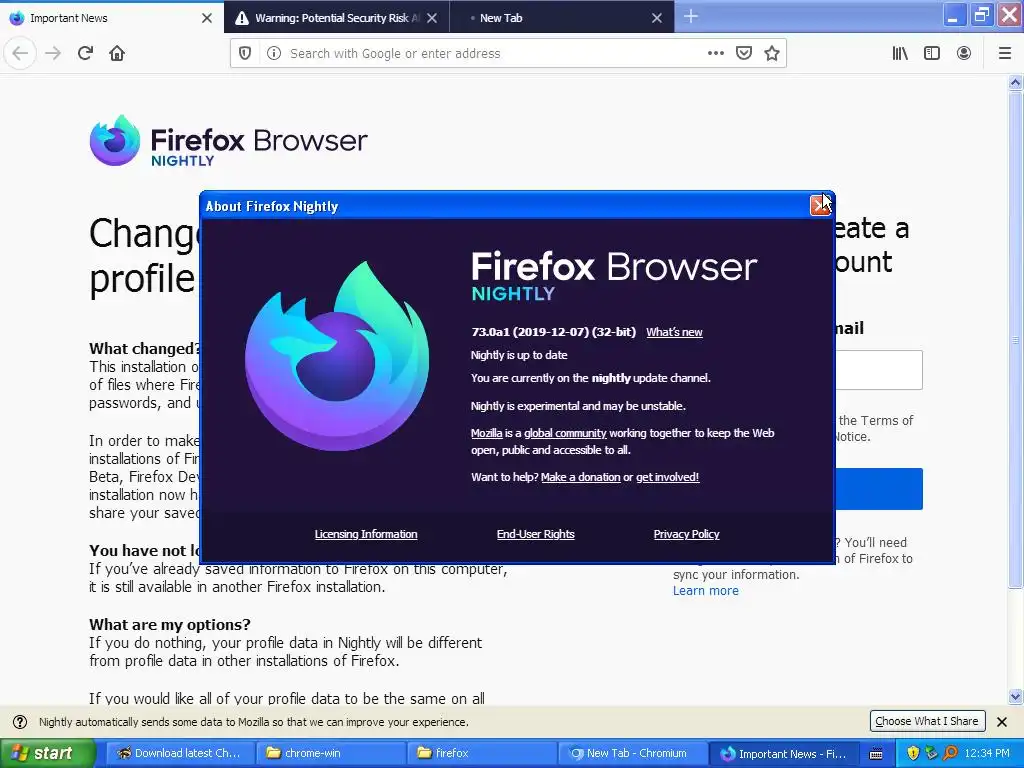
Task: Dismiss the data sharing notification bar
Action: click(x=1002, y=722)
